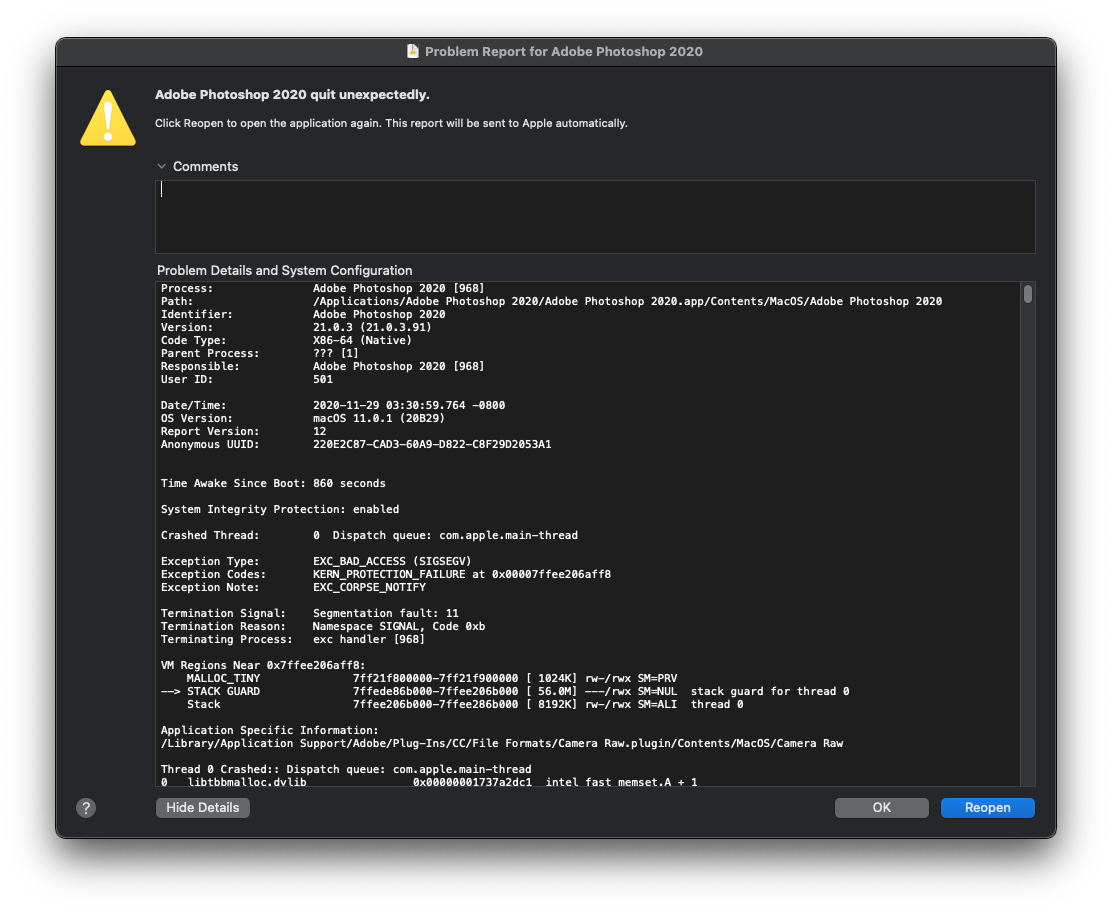This screenshot has width=1112, height=912.
Task: Click 'Application Specific Information:' line
Action: coord(269,730)
